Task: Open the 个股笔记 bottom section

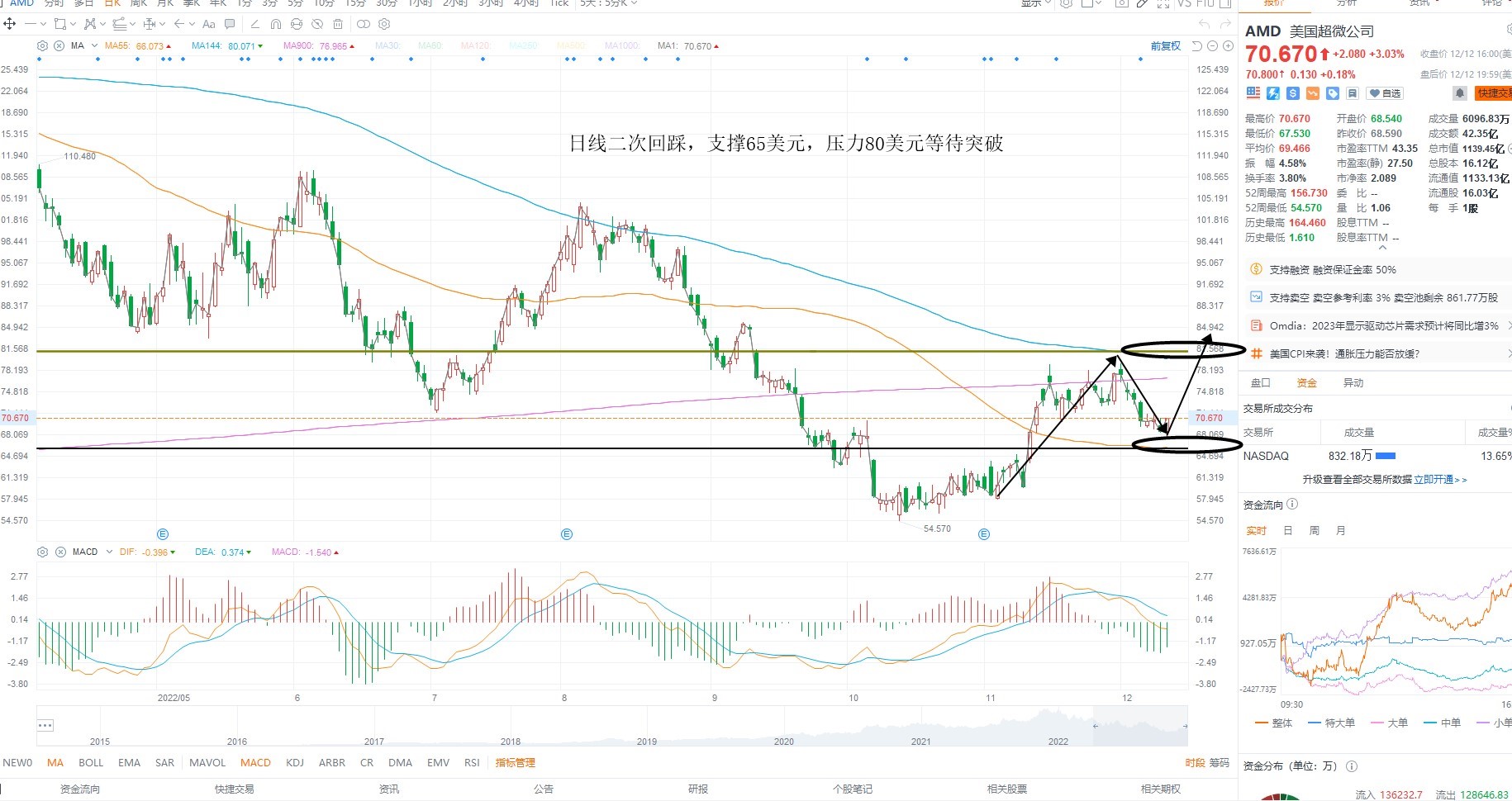Action: [x=853, y=789]
